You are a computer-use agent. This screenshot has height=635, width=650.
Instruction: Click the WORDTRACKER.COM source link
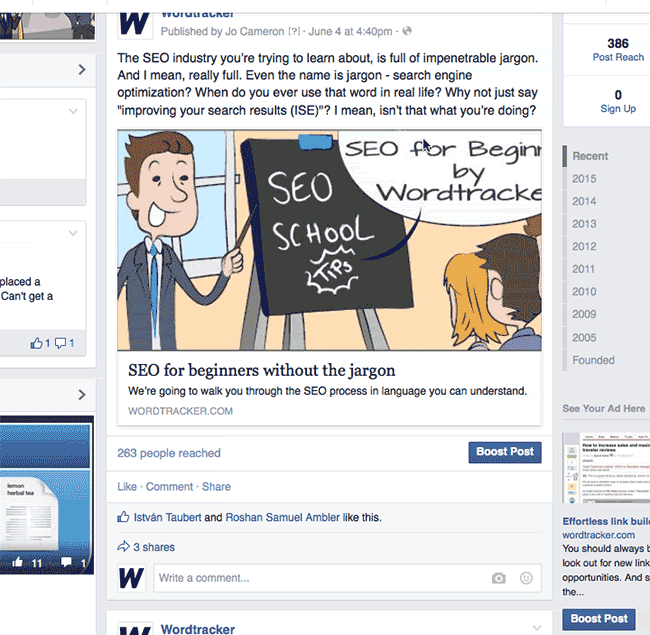(x=180, y=411)
